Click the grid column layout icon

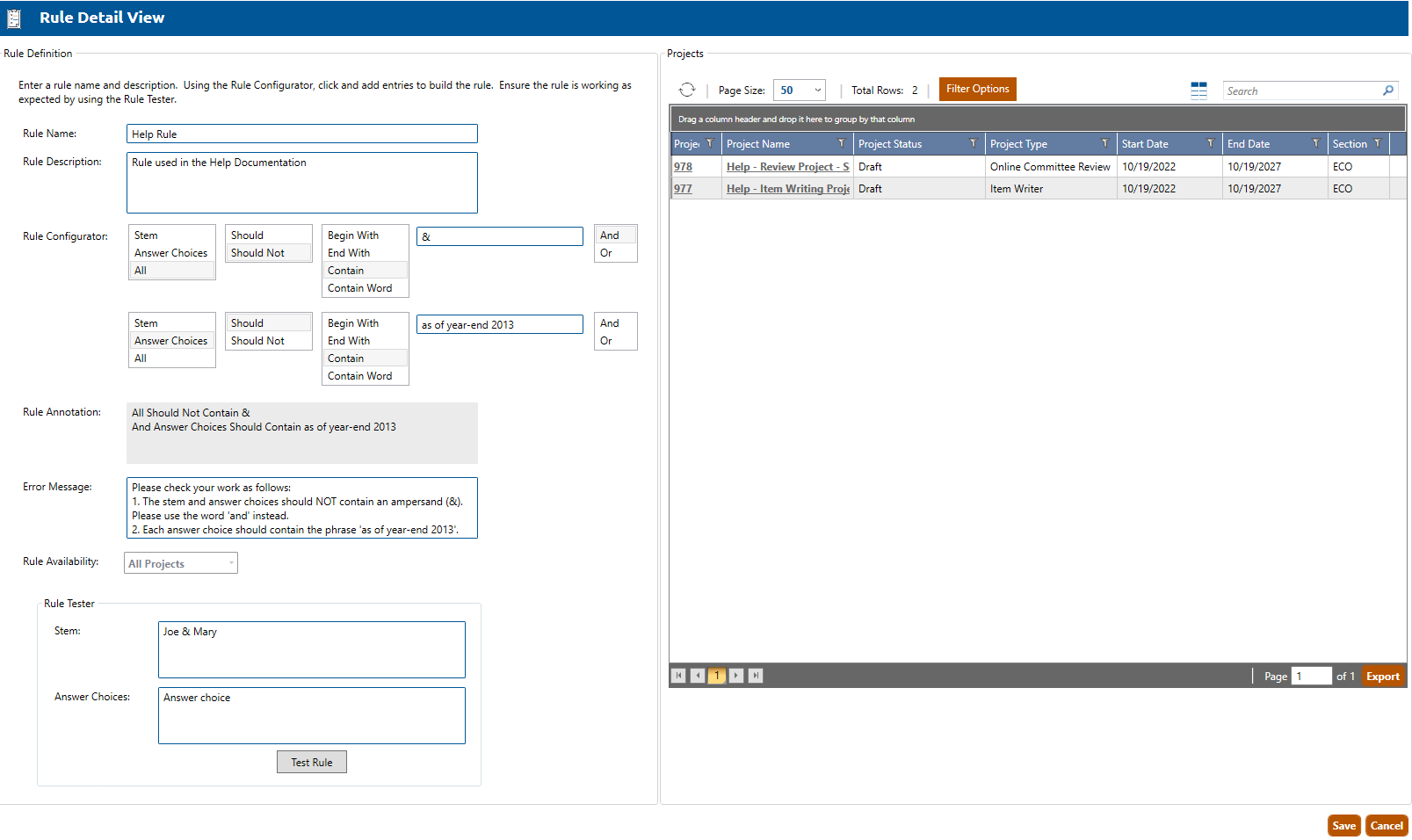point(1198,91)
